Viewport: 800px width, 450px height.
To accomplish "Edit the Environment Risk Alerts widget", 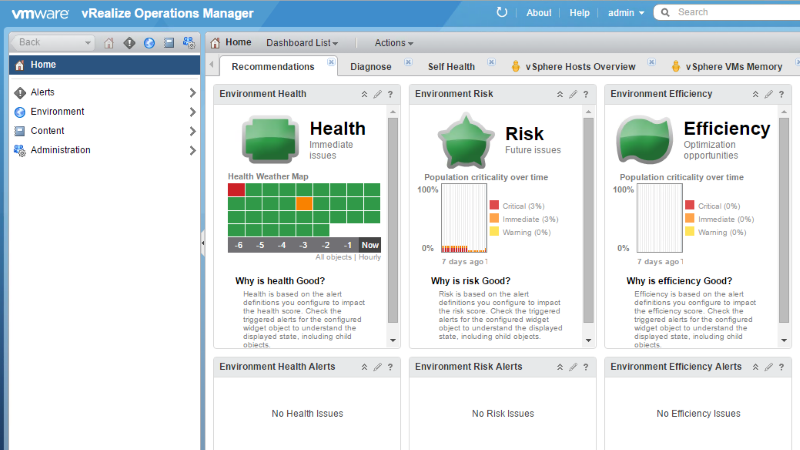I will click(573, 367).
